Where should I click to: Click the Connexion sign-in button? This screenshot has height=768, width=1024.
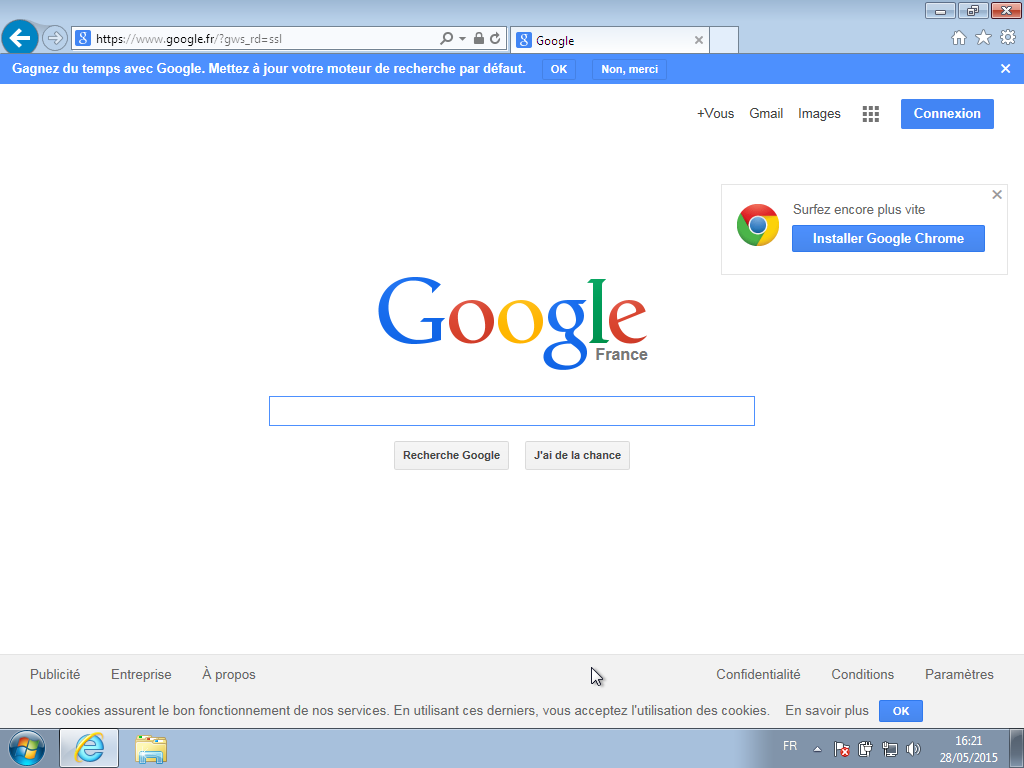947,114
